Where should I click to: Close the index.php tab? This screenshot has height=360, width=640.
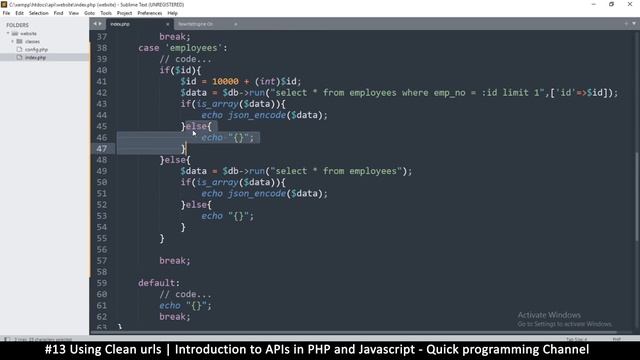point(167,24)
